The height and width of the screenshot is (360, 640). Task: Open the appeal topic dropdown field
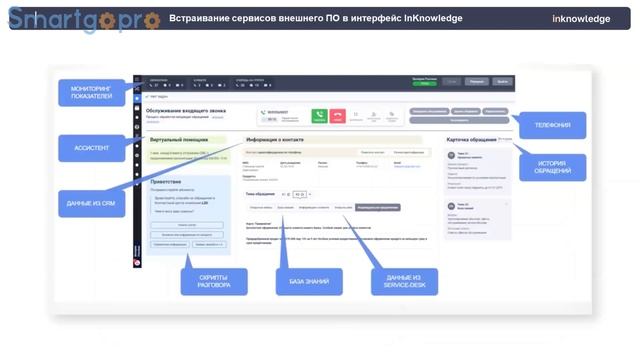click(299, 194)
